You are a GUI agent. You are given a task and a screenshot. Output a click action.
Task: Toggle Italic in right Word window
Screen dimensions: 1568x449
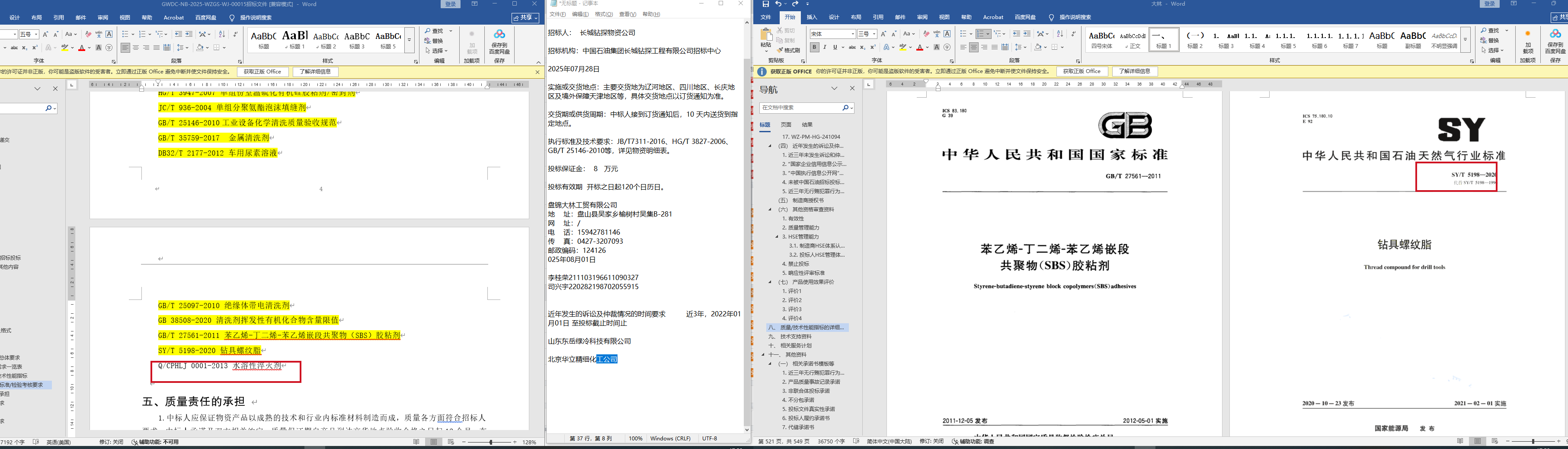(x=825, y=48)
